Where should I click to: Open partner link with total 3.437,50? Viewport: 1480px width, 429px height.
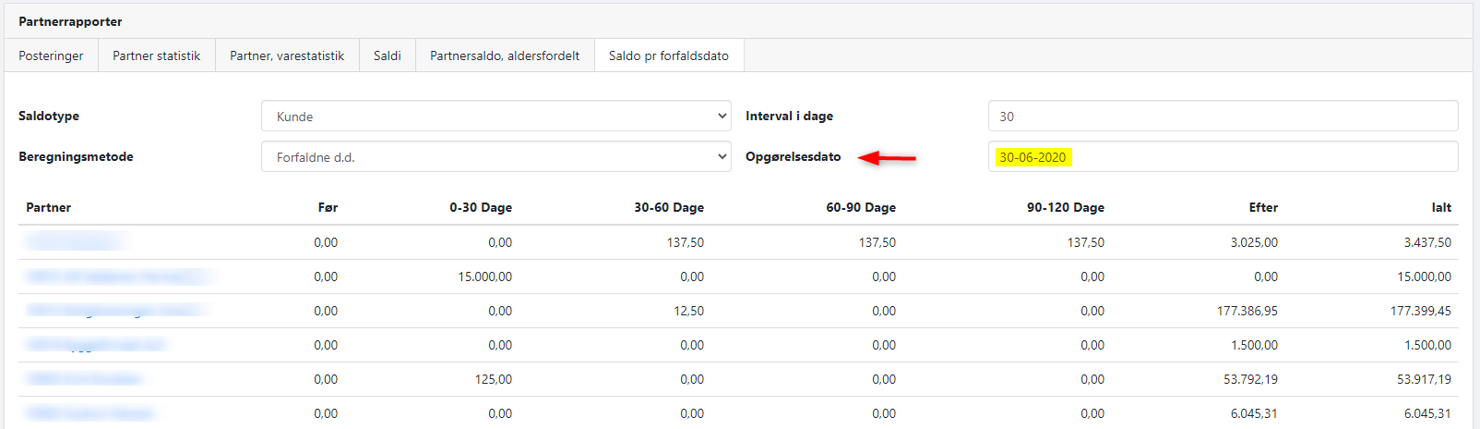point(75,242)
